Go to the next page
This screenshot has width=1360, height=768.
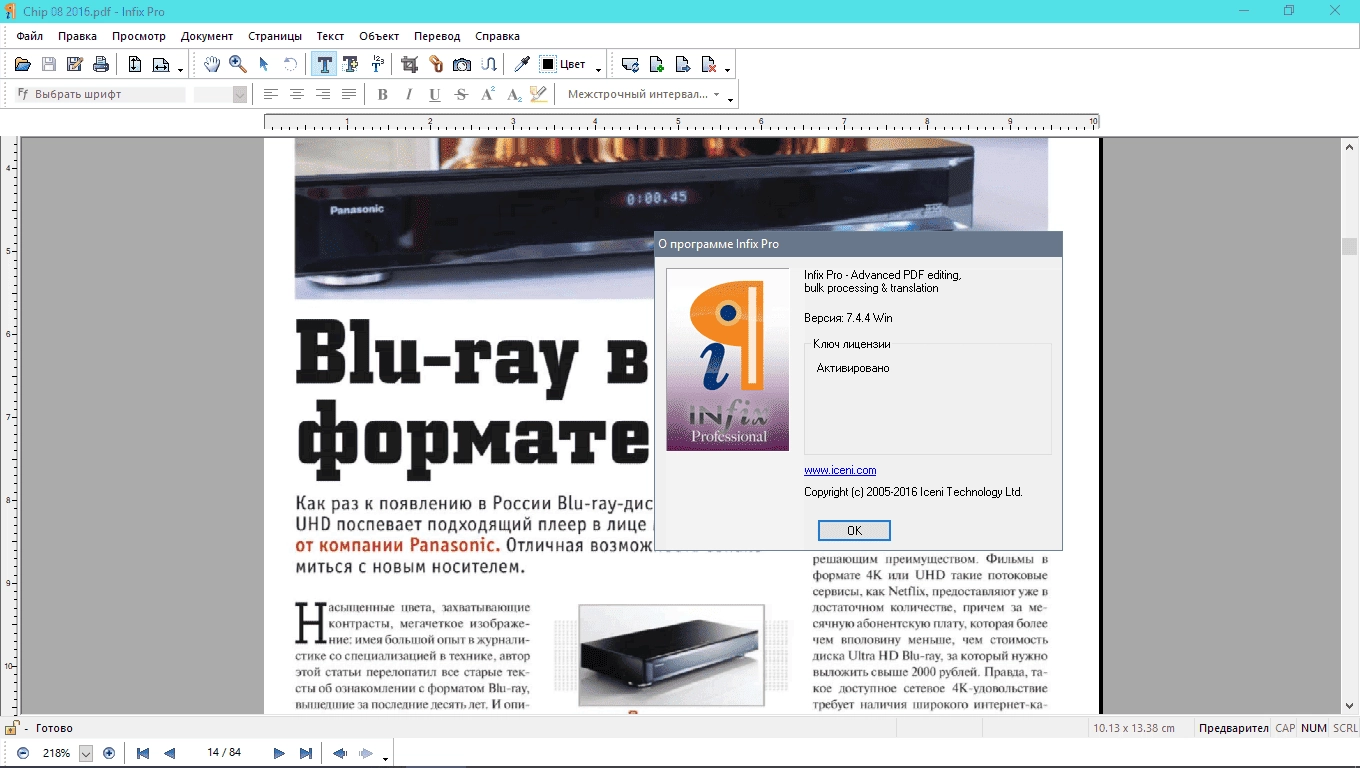pyautogui.click(x=279, y=753)
